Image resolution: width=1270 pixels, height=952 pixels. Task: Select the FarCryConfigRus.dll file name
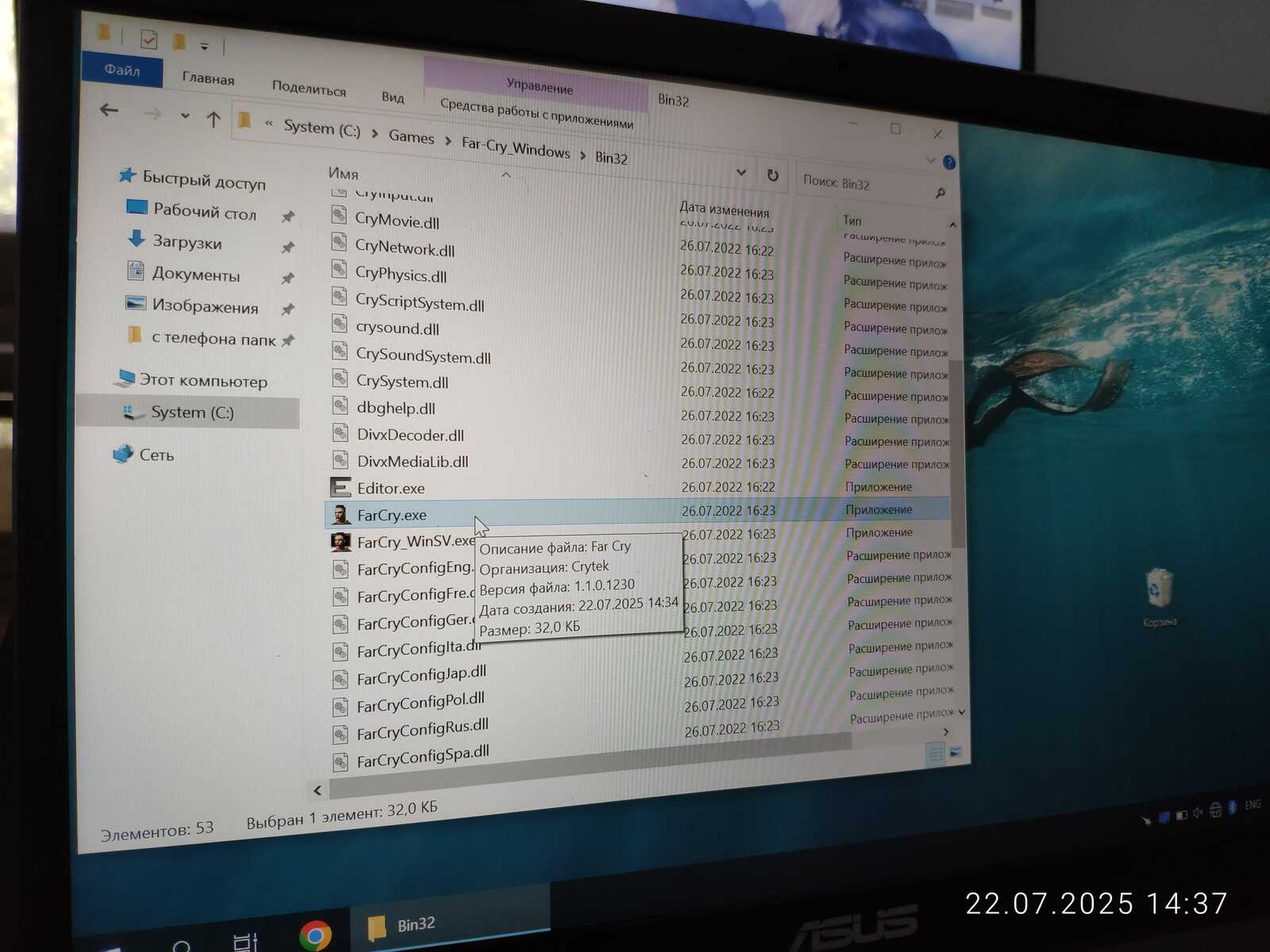(x=423, y=728)
